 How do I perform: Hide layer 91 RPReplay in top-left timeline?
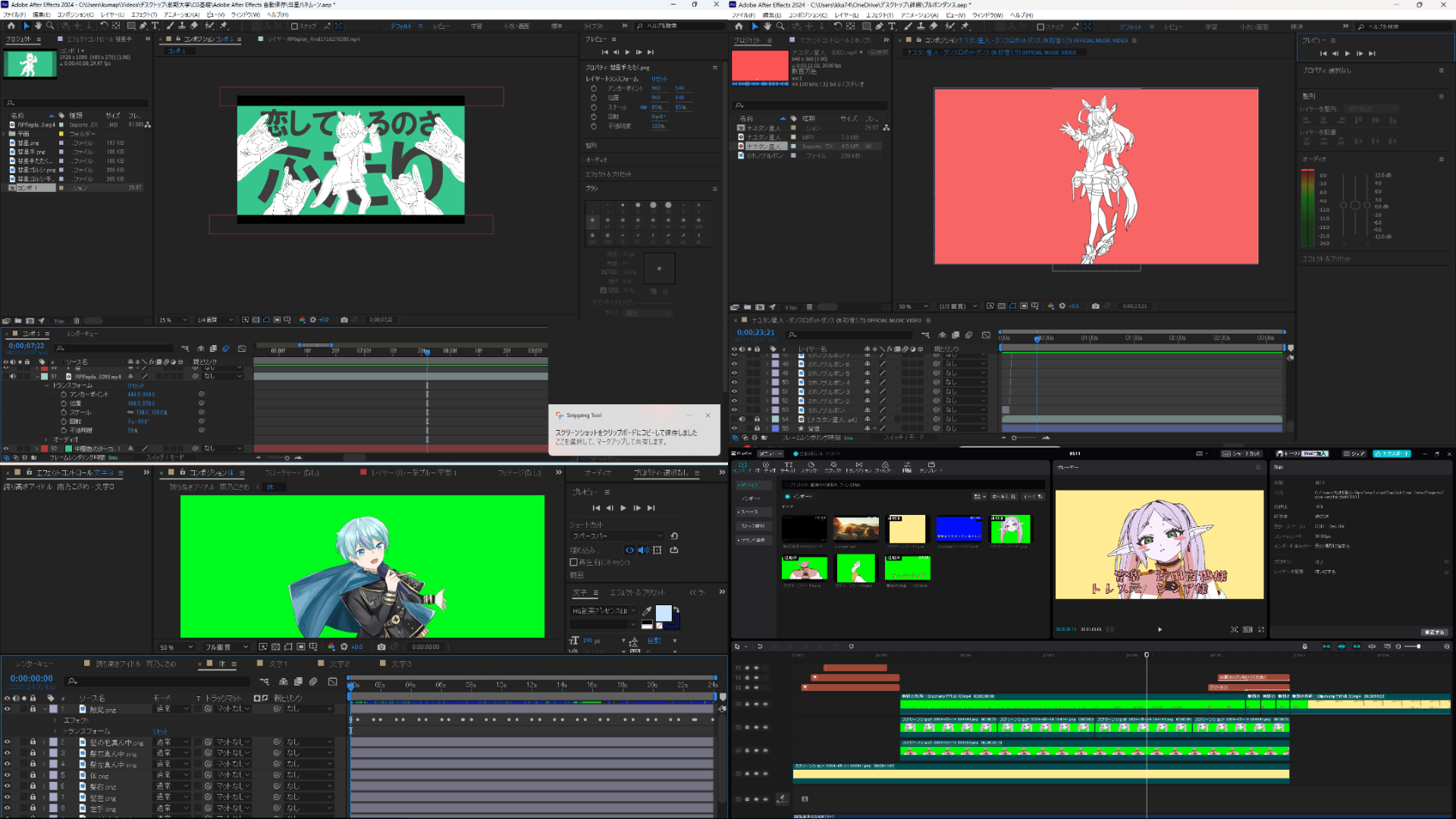[x=6, y=376]
